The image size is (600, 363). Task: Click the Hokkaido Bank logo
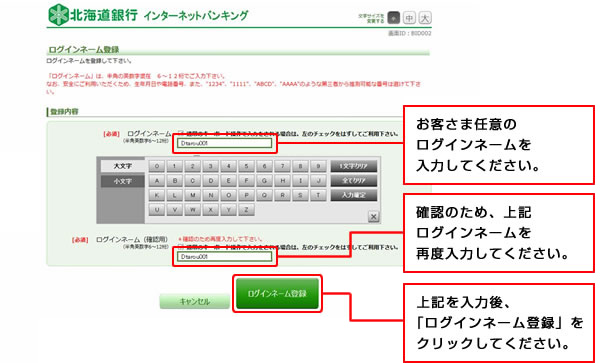point(93,15)
